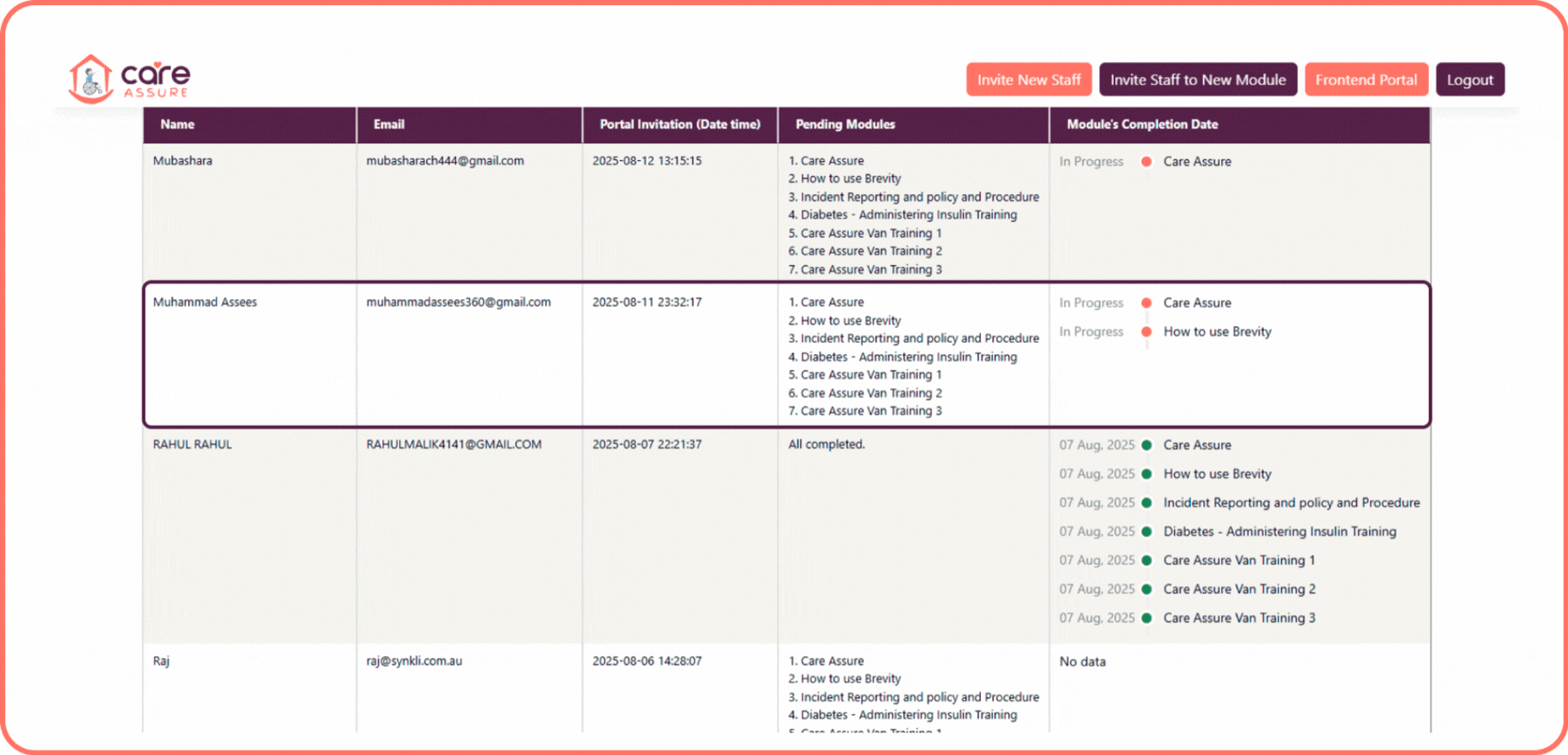Click Raj's pending '3. Incident Reporting and policy and Procedure'
This screenshot has height=755, width=1568.
coord(913,697)
